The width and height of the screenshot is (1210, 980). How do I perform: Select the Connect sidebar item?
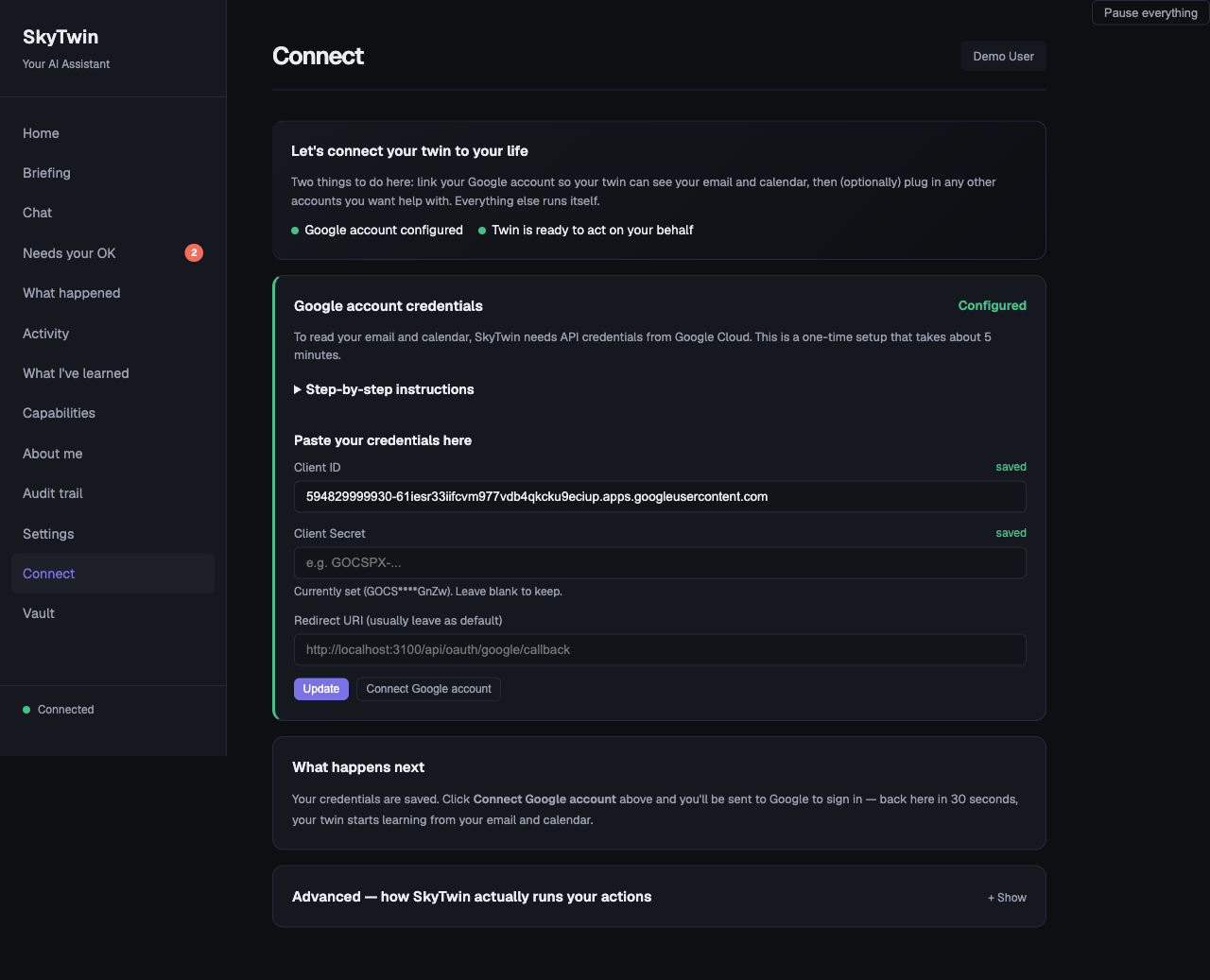point(112,574)
